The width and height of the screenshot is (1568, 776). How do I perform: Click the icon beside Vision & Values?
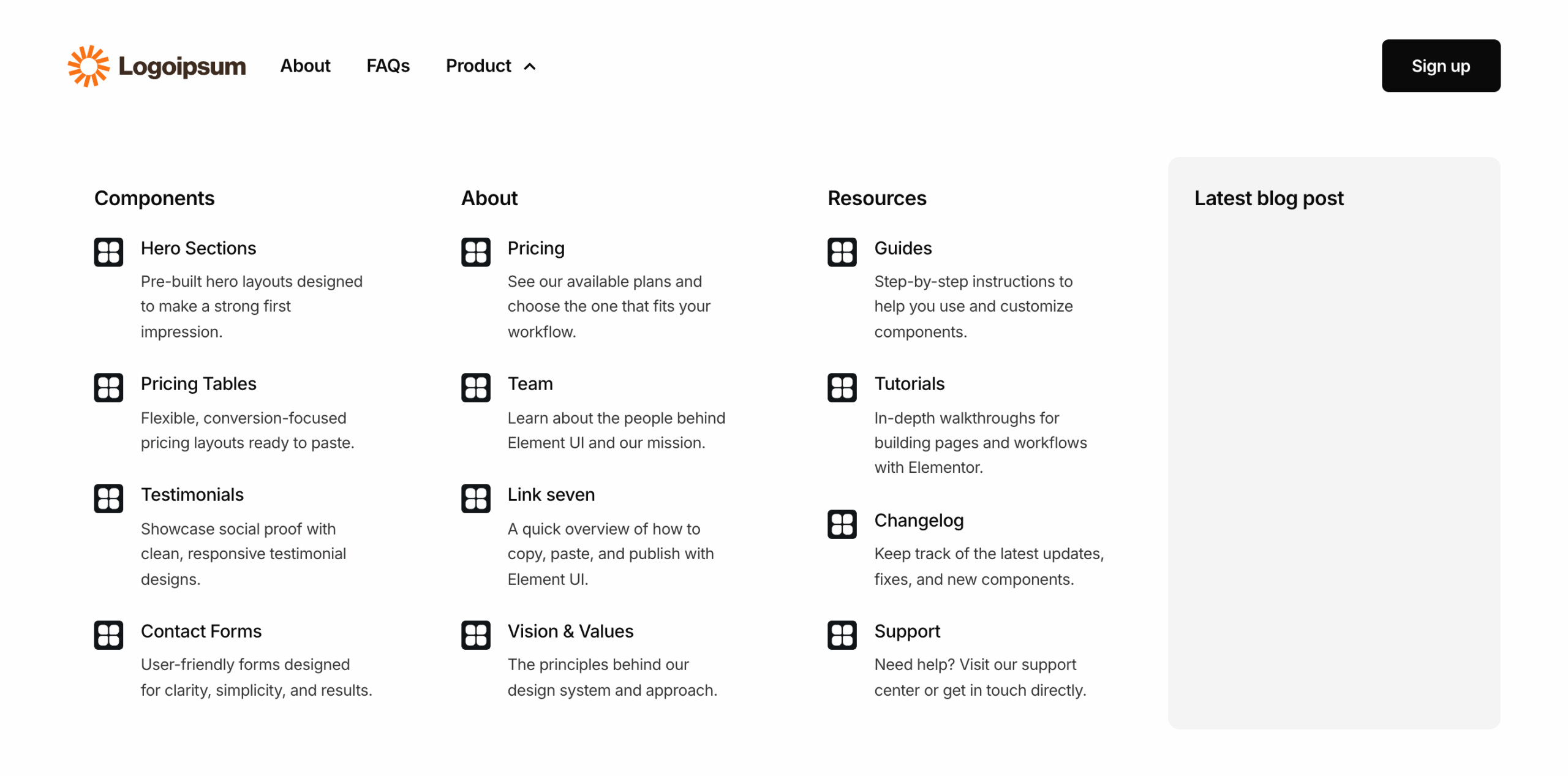click(475, 635)
